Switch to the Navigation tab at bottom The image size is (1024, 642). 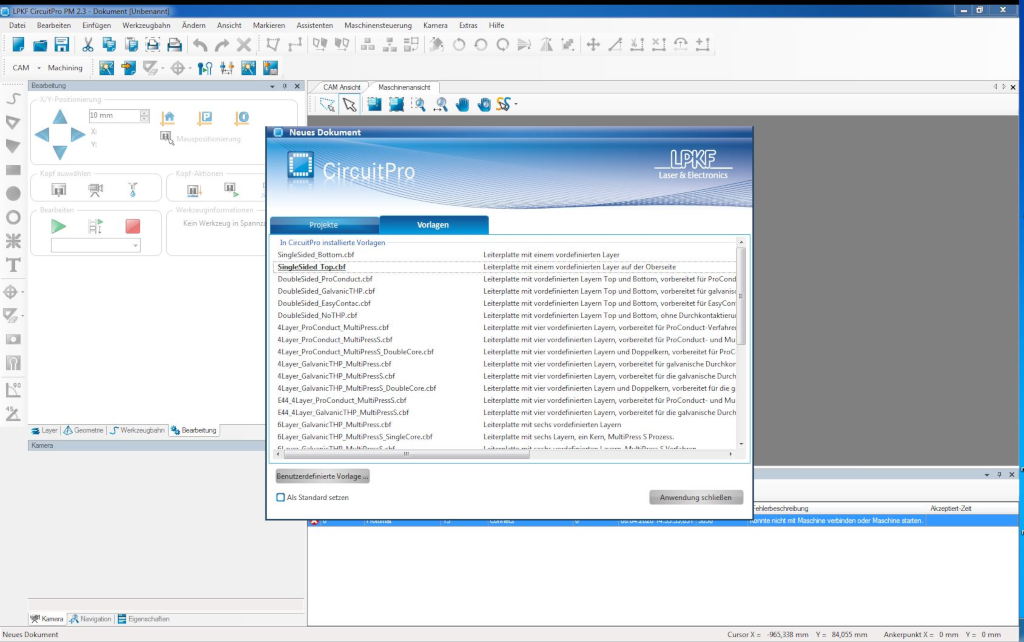(91, 618)
